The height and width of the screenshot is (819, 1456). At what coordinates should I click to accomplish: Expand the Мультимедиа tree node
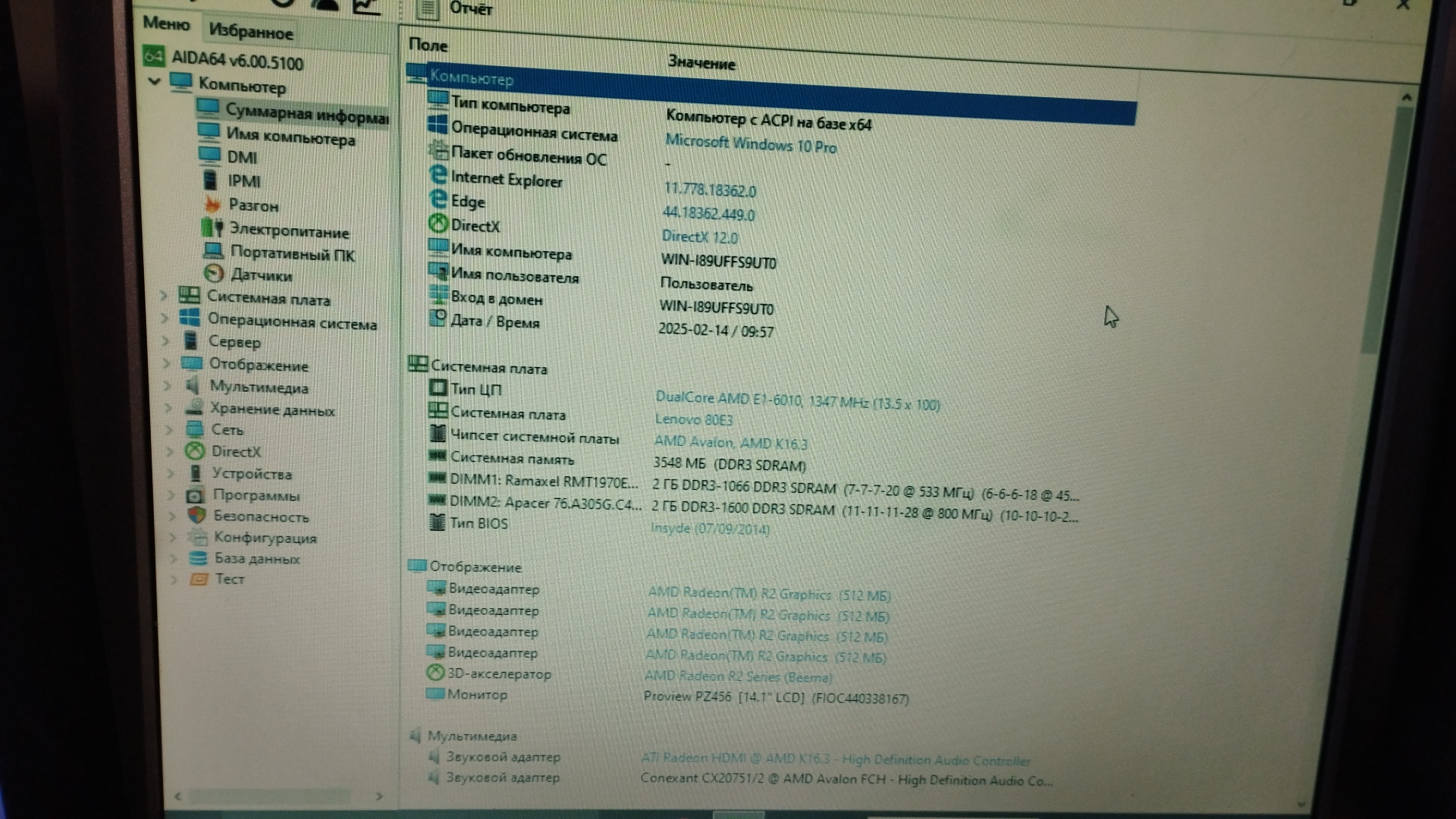(167, 385)
